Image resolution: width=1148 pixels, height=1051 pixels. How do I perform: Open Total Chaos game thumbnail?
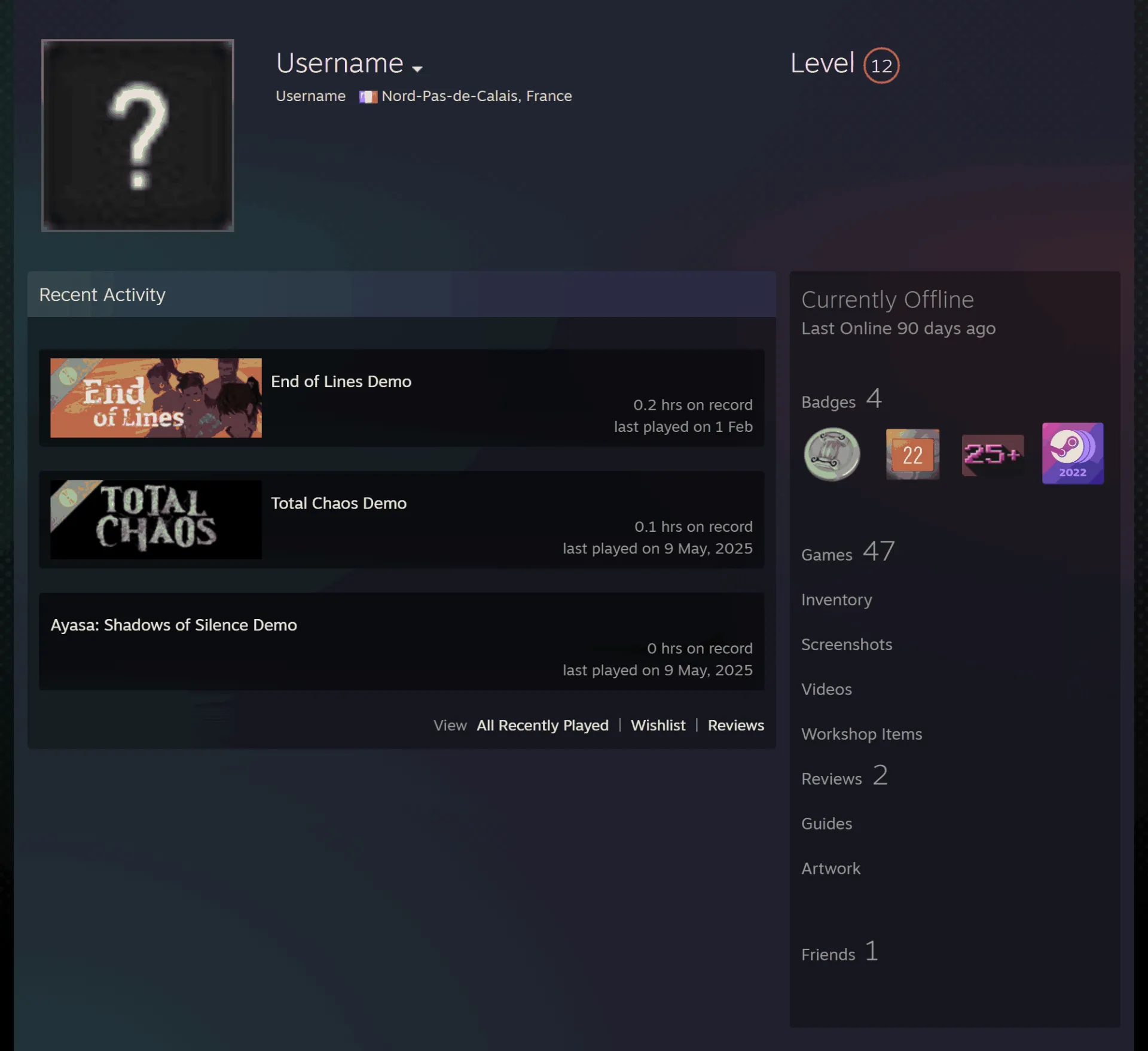(x=156, y=519)
